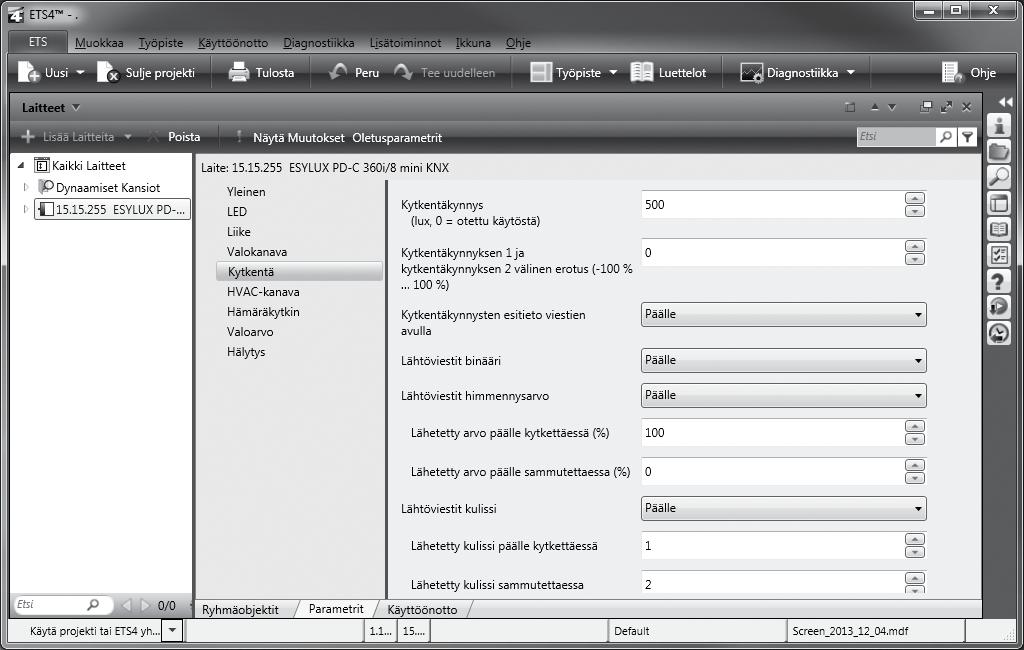Open Työpiste toolbar dropdown arrow
Image resolution: width=1024 pixels, height=650 pixels.
(x=613, y=73)
